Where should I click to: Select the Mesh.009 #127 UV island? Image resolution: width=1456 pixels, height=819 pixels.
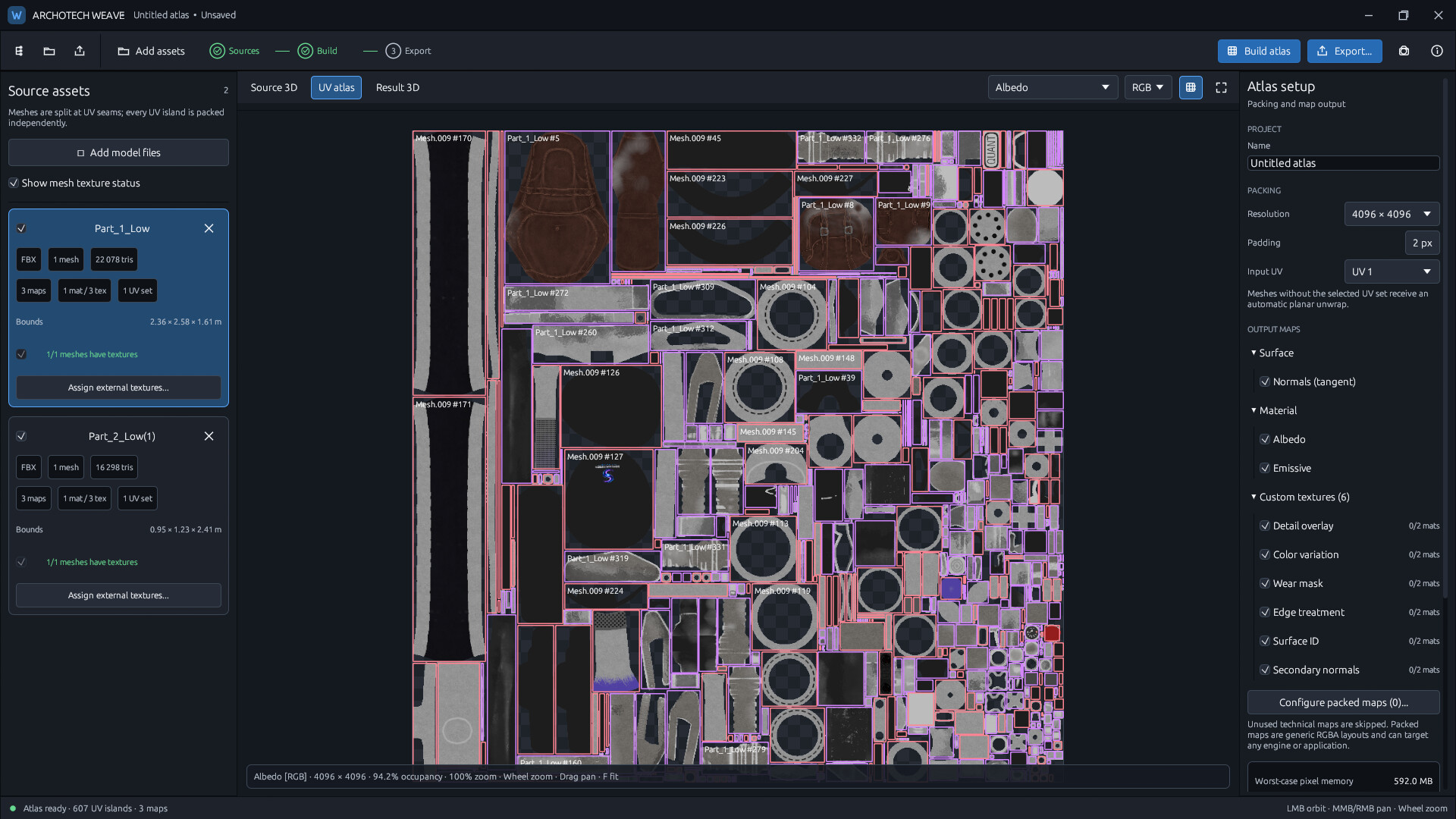click(608, 498)
